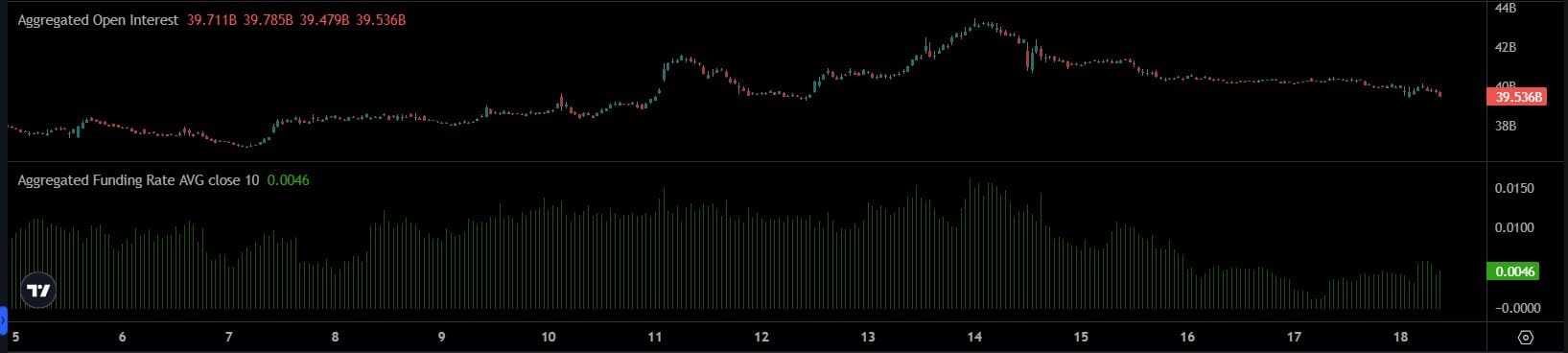The height and width of the screenshot is (353, 1568).
Task: Click date 10 on the time axis
Action: click(x=549, y=337)
